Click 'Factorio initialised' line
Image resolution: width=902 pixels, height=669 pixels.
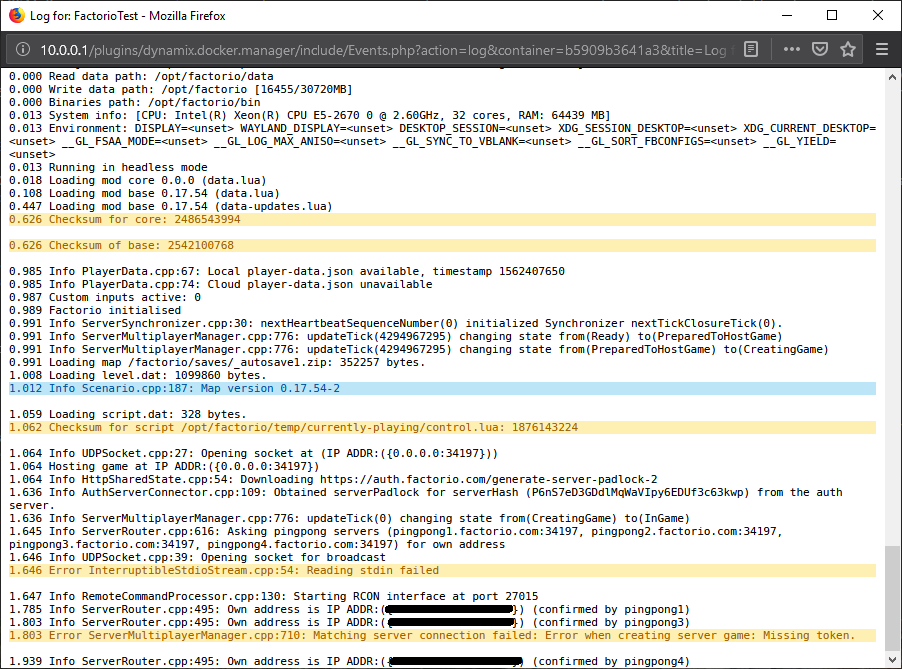[x=95, y=311]
